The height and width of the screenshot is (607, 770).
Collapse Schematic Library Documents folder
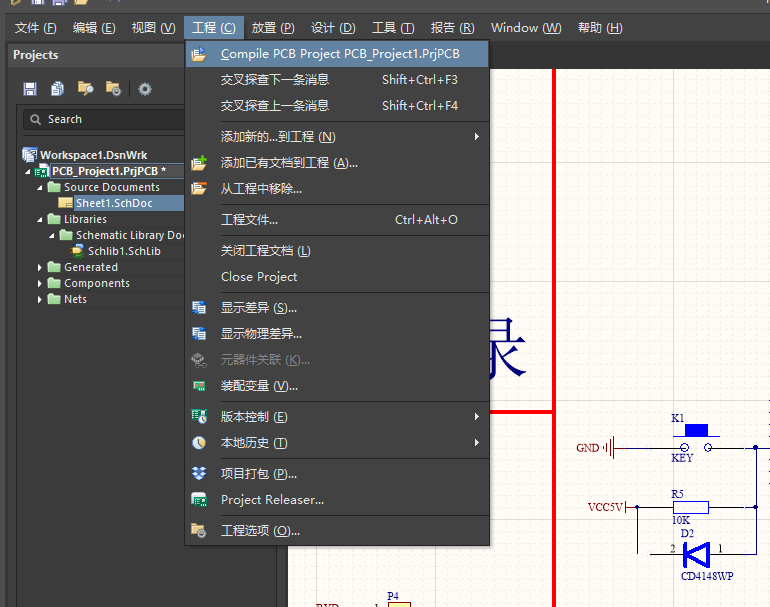[x=52, y=236]
